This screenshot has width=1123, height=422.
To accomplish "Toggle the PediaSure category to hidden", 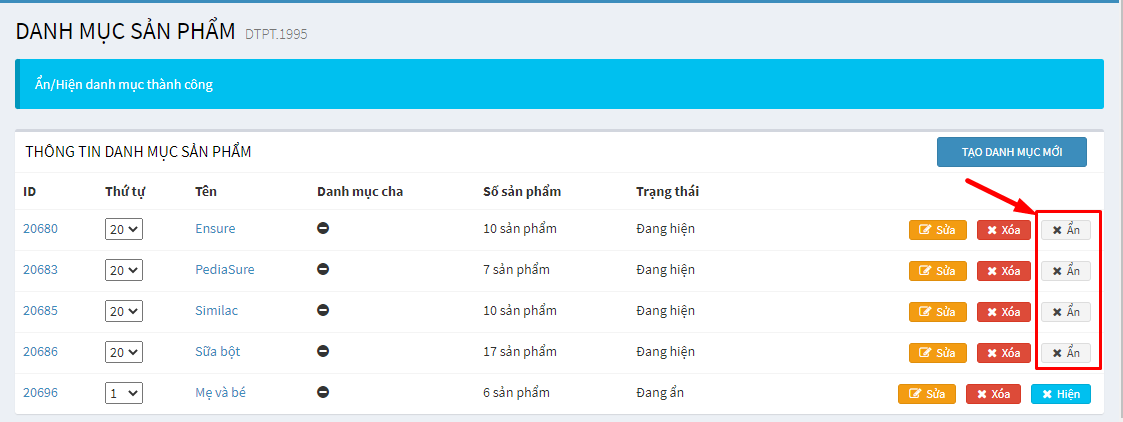I will [1065, 271].
